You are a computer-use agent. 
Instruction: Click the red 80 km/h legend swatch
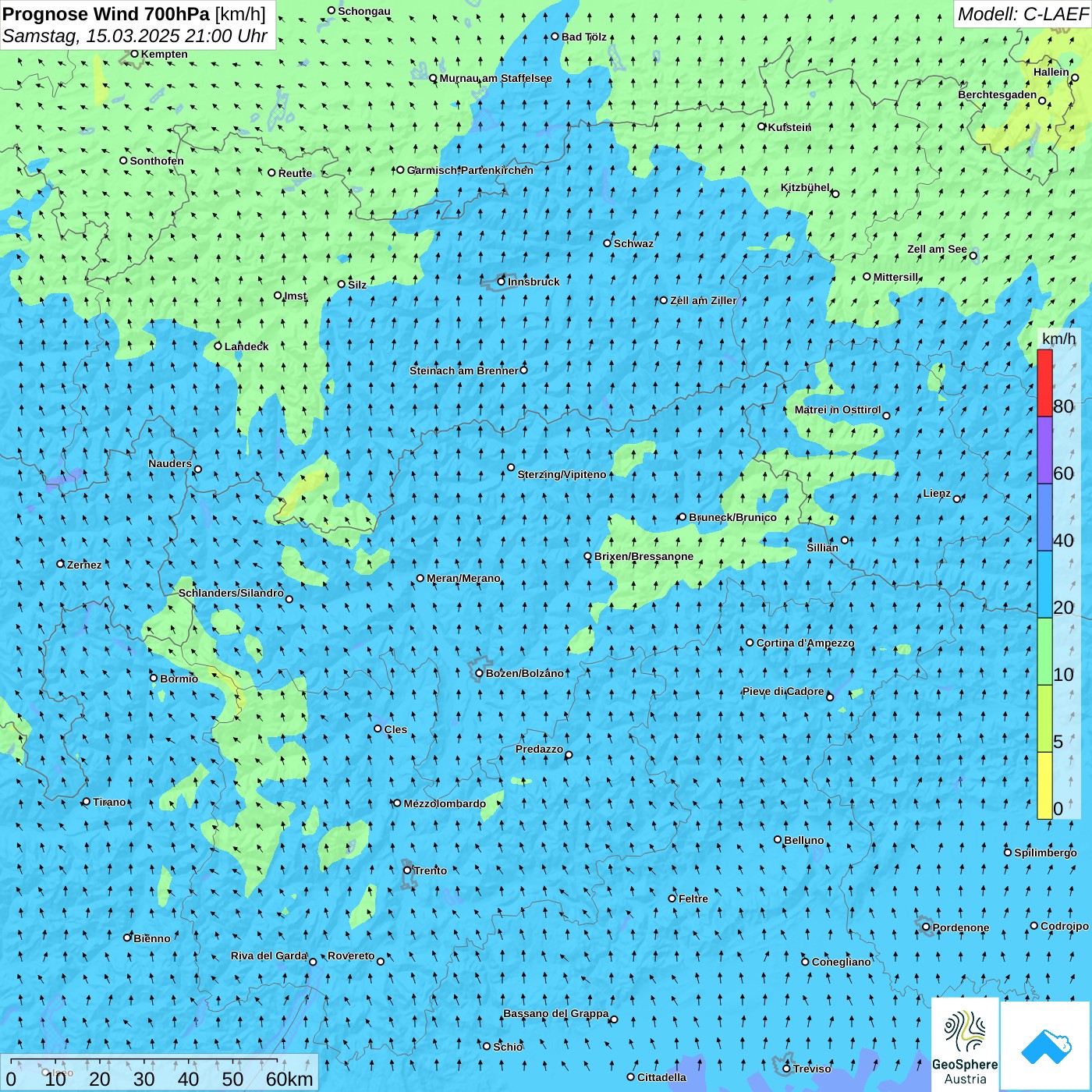pyautogui.click(x=1044, y=383)
